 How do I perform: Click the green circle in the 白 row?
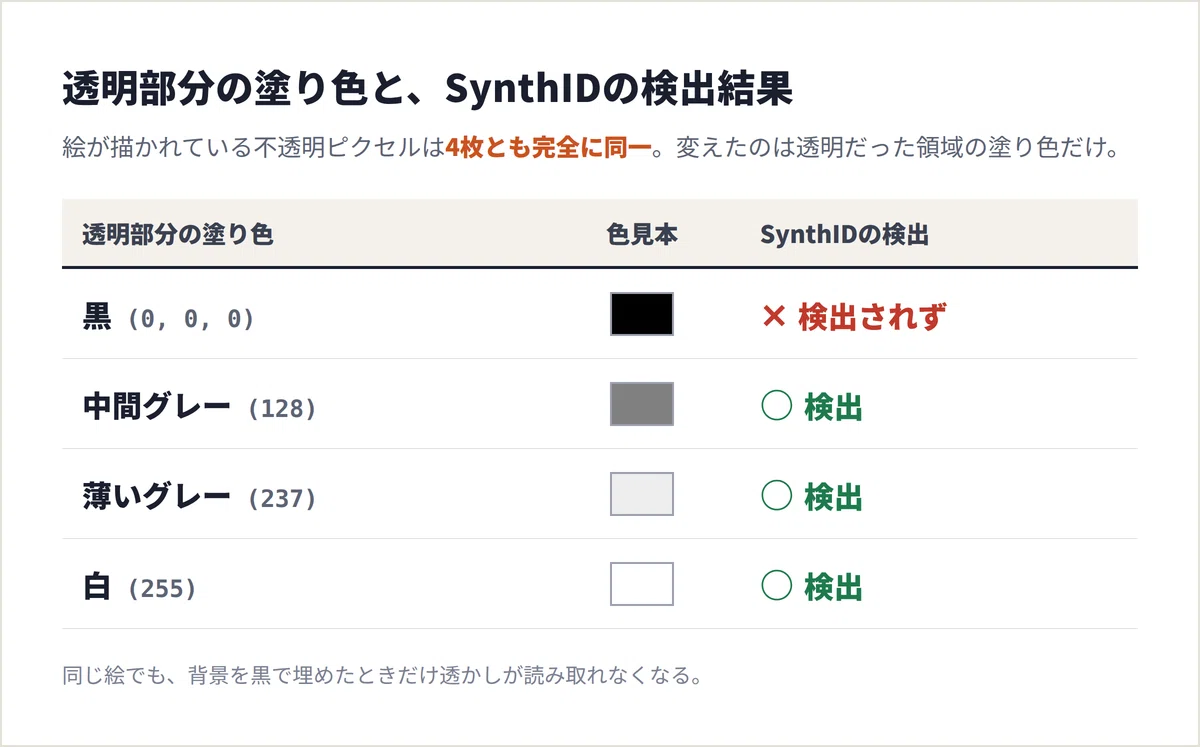pos(776,587)
